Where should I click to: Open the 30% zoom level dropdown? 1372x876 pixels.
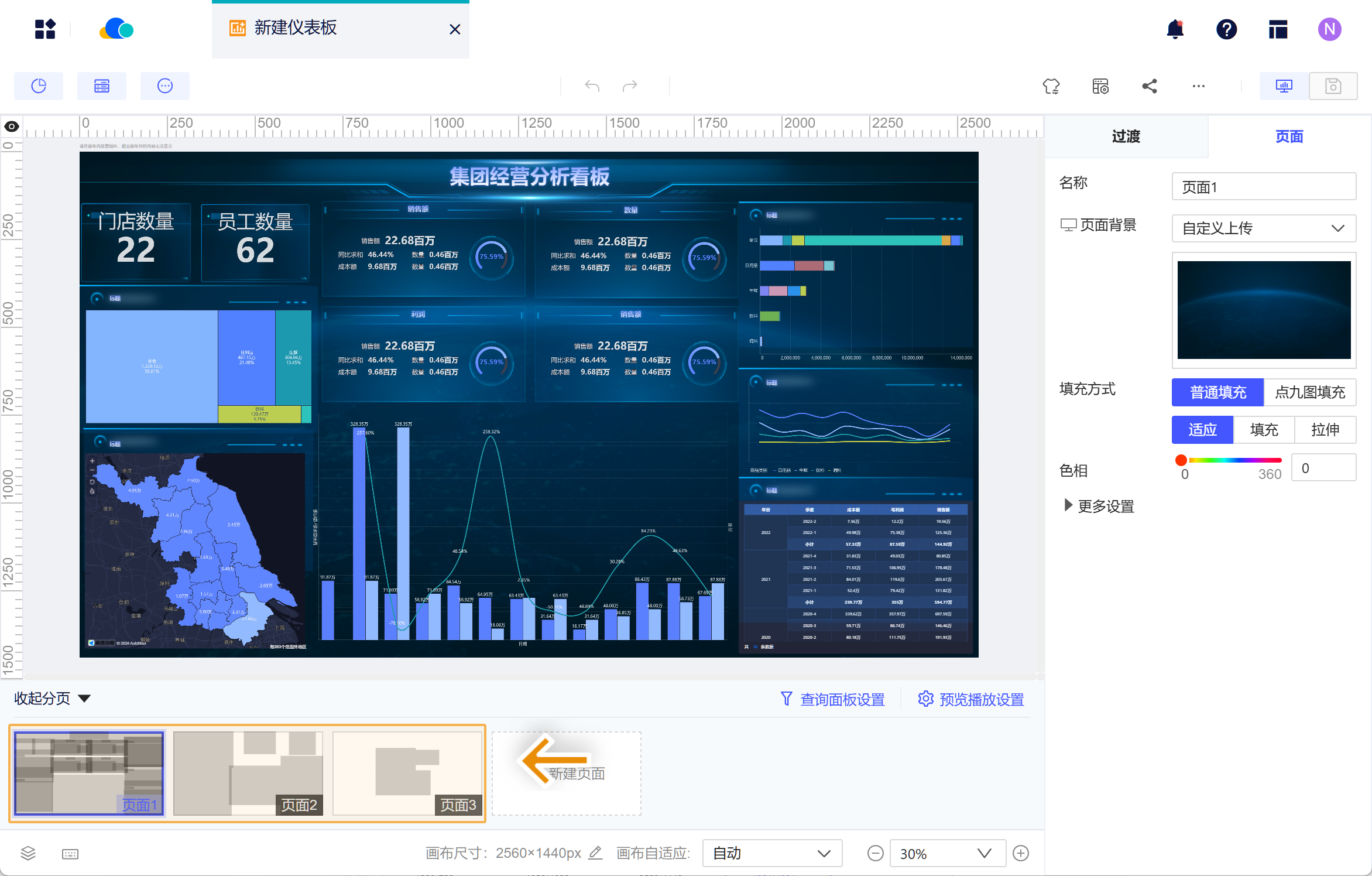coord(947,853)
